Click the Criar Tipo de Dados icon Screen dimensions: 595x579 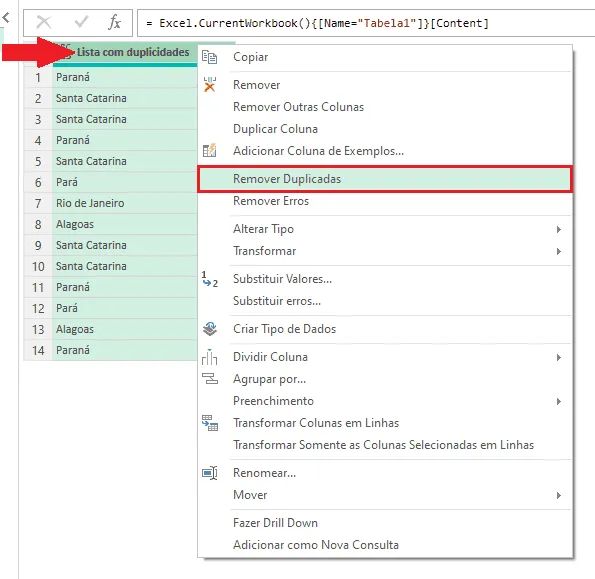[209, 329]
